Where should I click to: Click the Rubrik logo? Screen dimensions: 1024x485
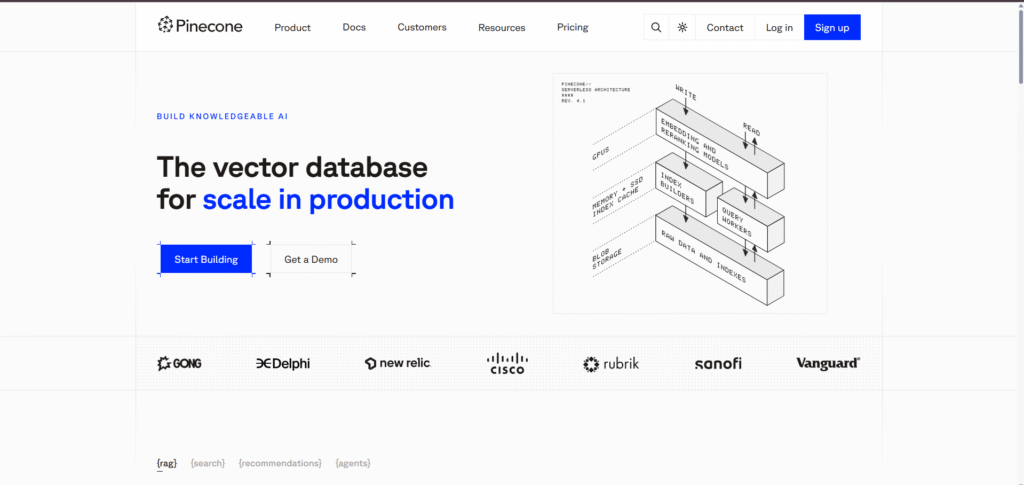pyautogui.click(x=611, y=363)
